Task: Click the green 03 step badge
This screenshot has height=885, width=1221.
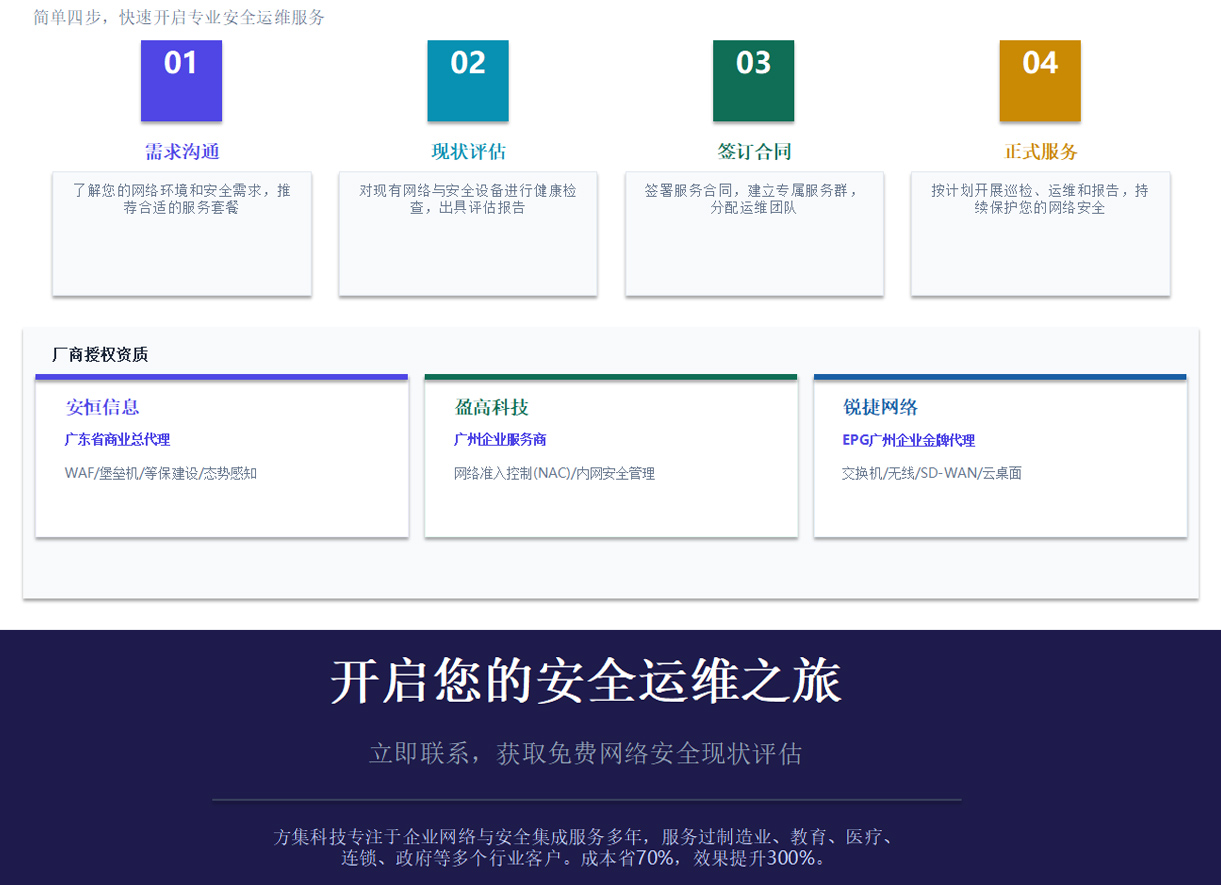Action: click(754, 81)
